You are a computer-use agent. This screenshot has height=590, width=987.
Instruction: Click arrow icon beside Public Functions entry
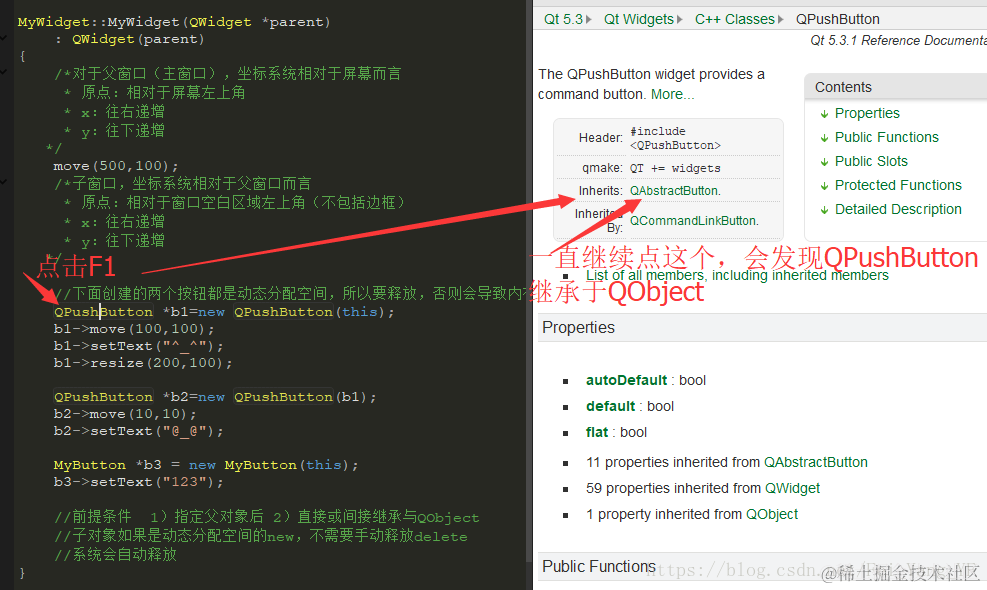[824, 138]
